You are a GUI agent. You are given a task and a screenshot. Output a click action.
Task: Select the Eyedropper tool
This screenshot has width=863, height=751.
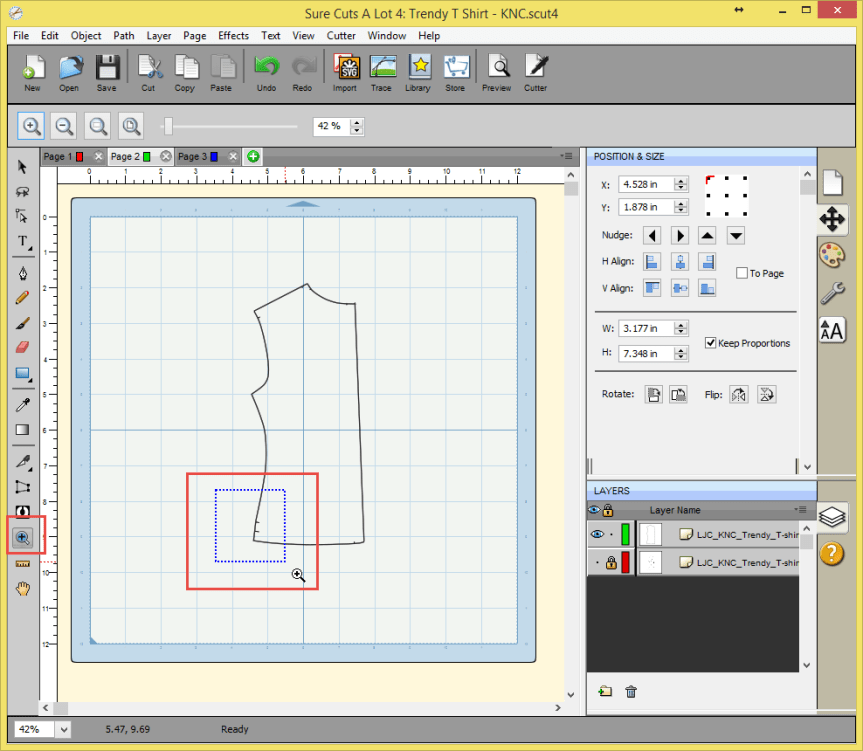pos(22,404)
